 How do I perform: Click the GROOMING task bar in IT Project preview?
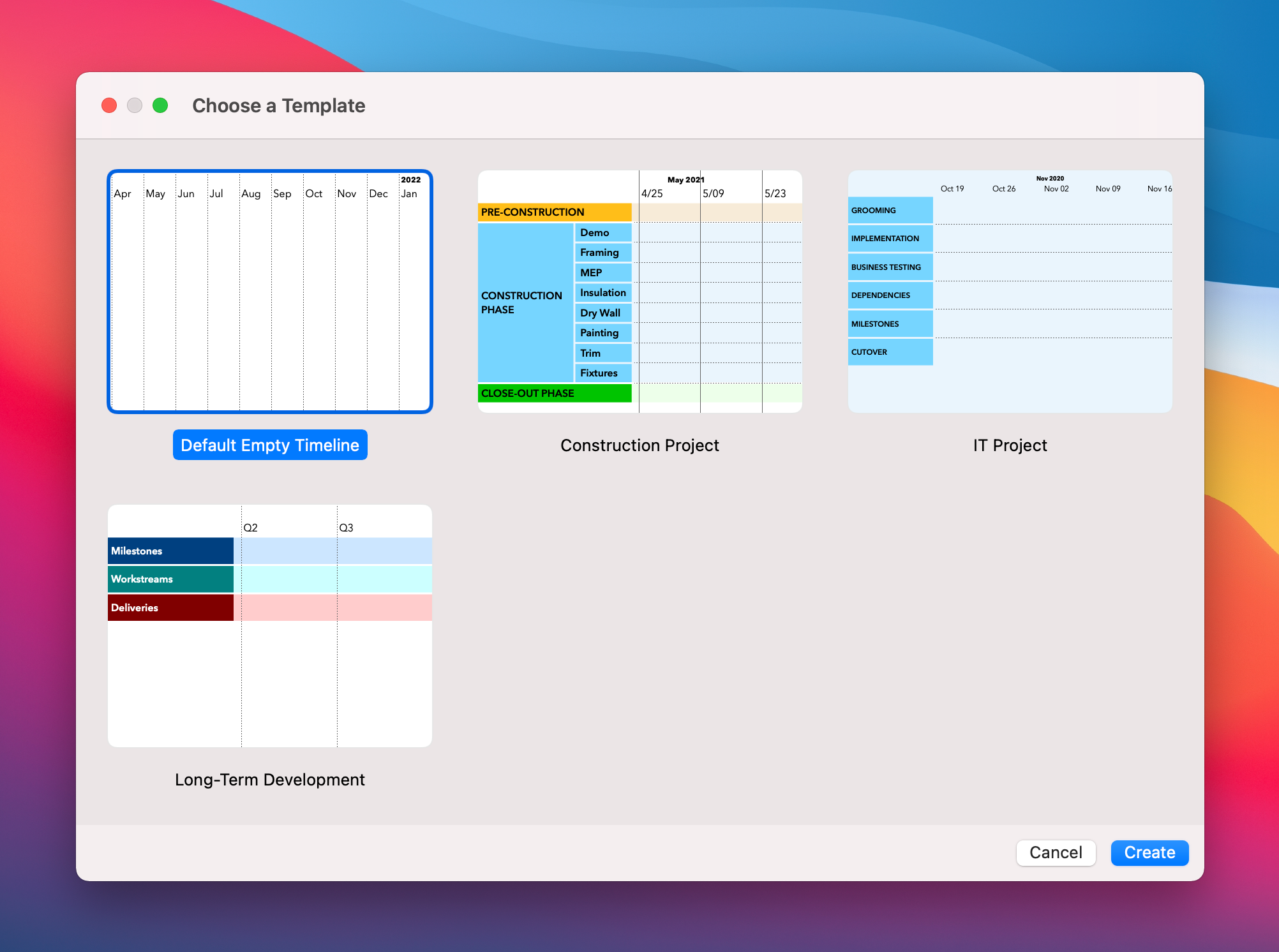pos(890,210)
